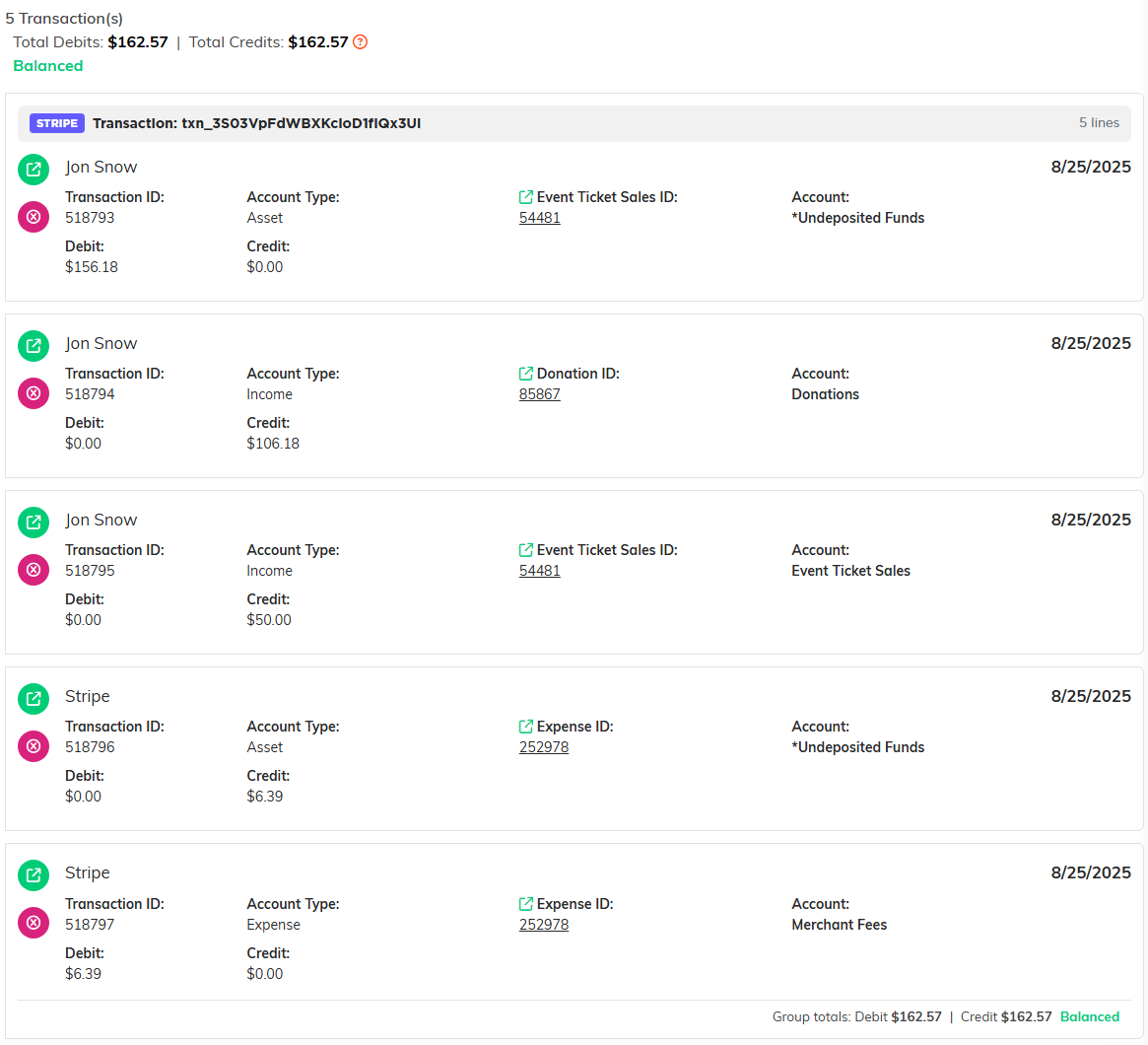Click the Stripe transaction ID txn_3S03VpFdWBXKcIoD1fIQx3UI
Viewport: 1148px width, 1045px height.
pyautogui.click(x=301, y=123)
